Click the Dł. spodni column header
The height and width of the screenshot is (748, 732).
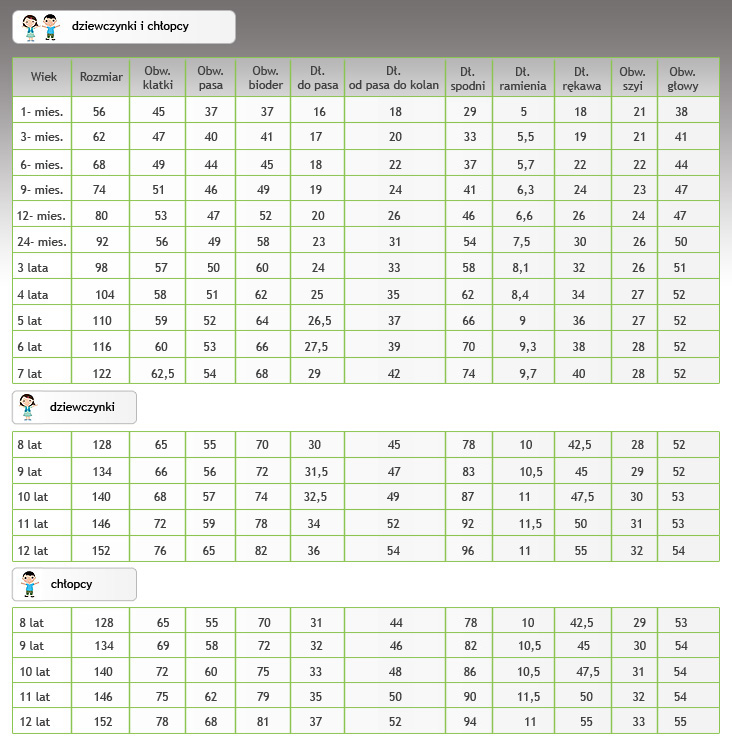coord(468,79)
